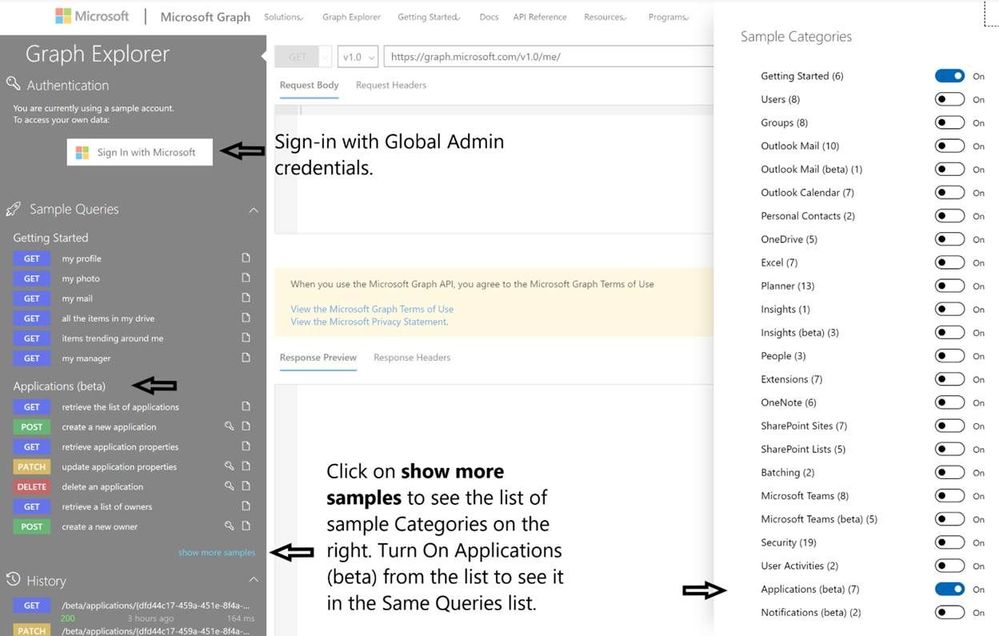999x636 pixels.
Task: Click the Microsoft logo in header
Action: [x=92, y=17]
